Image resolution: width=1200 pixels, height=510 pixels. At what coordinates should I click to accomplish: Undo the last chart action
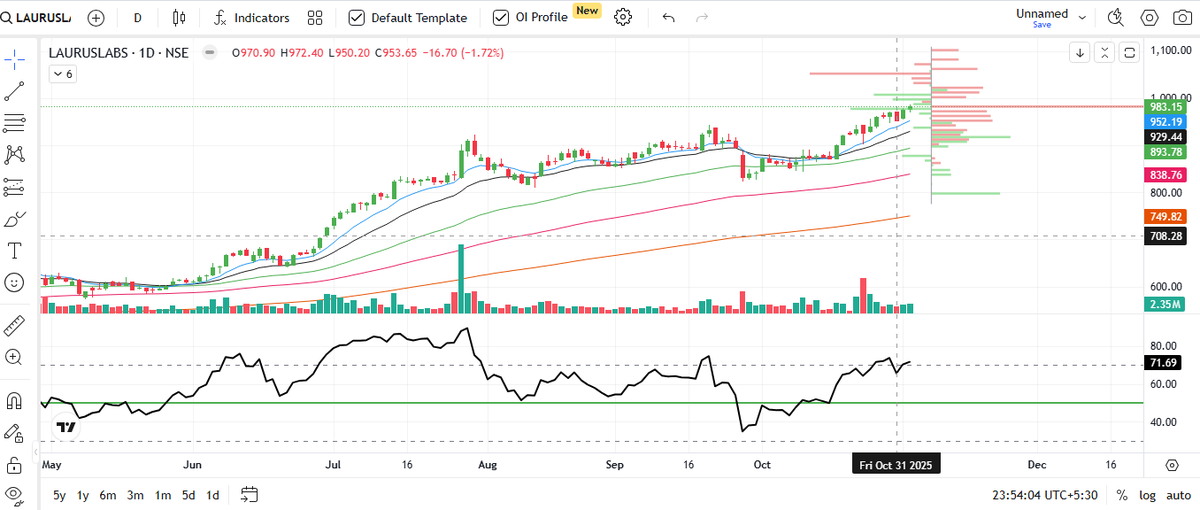(669, 18)
